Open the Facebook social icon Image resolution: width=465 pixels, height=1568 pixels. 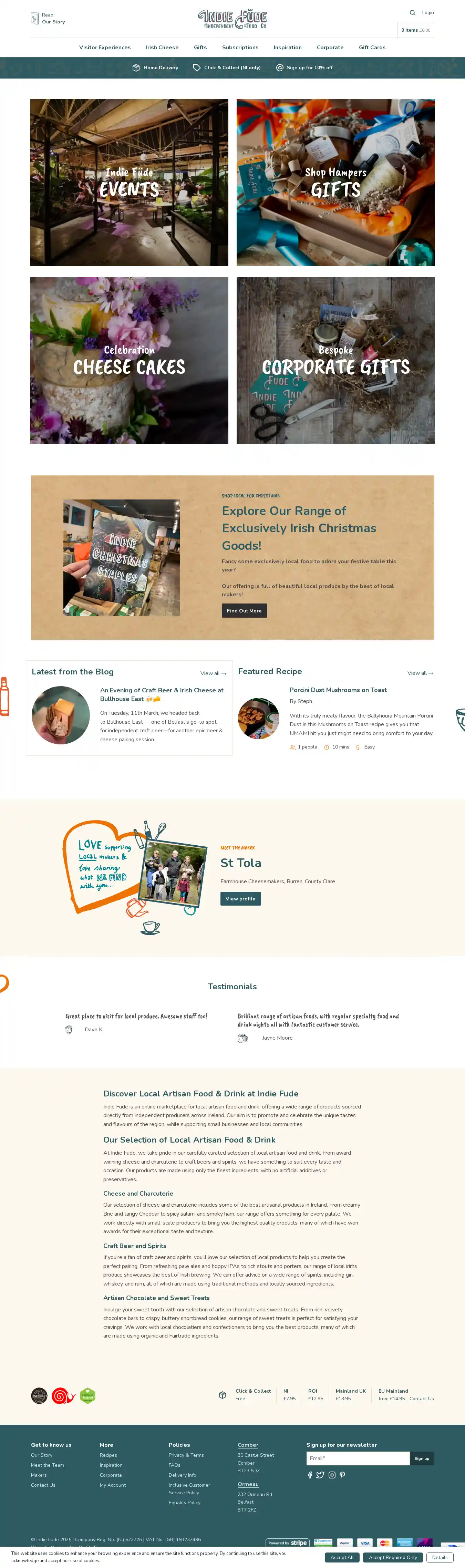(x=310, y=1475)
